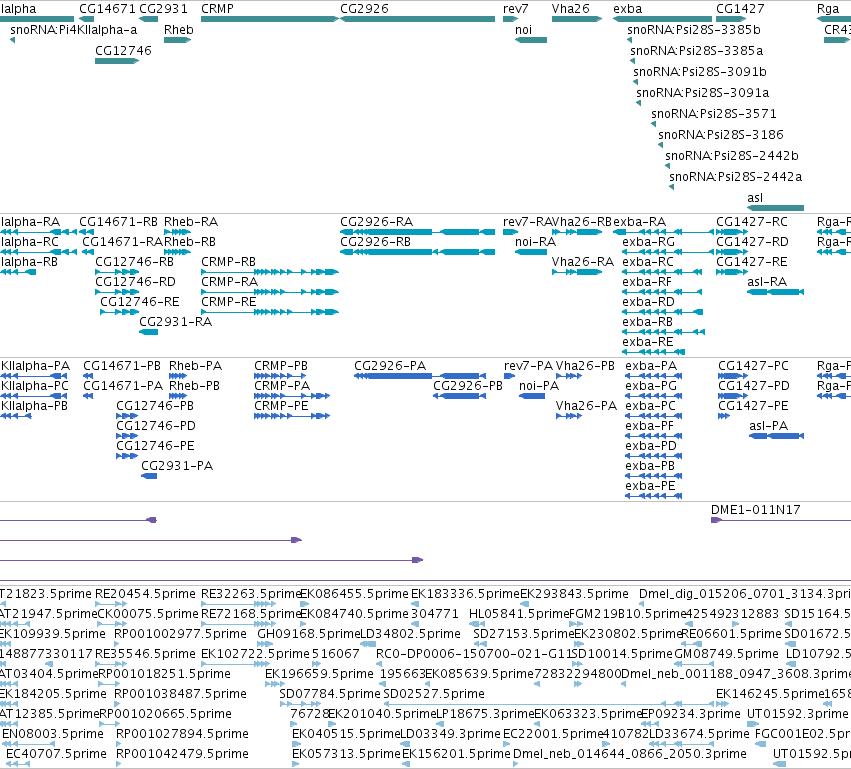Screen dimensions: 851x769
Task: Select the exba-PD protein label
Action: tap(651, 446)
